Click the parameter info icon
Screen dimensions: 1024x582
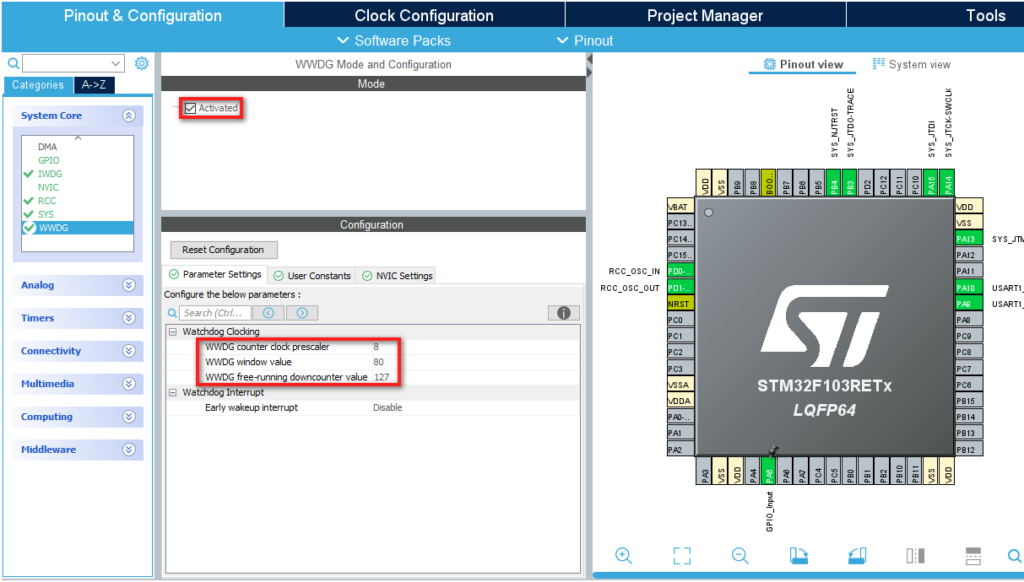click(x=564, y=313)
